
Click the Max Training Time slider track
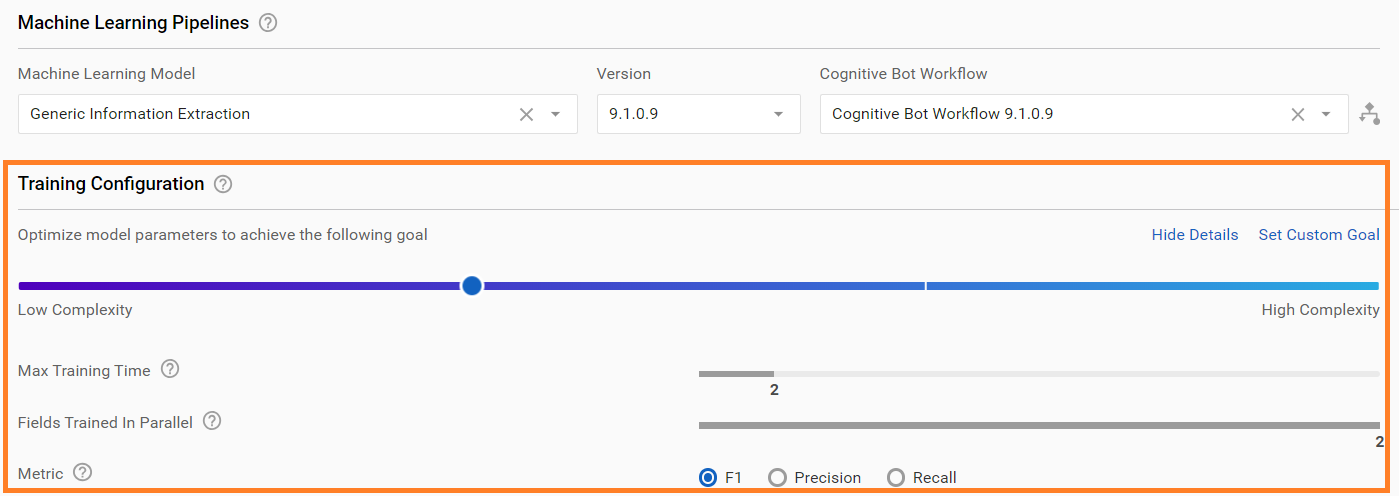pos(1039,374)
